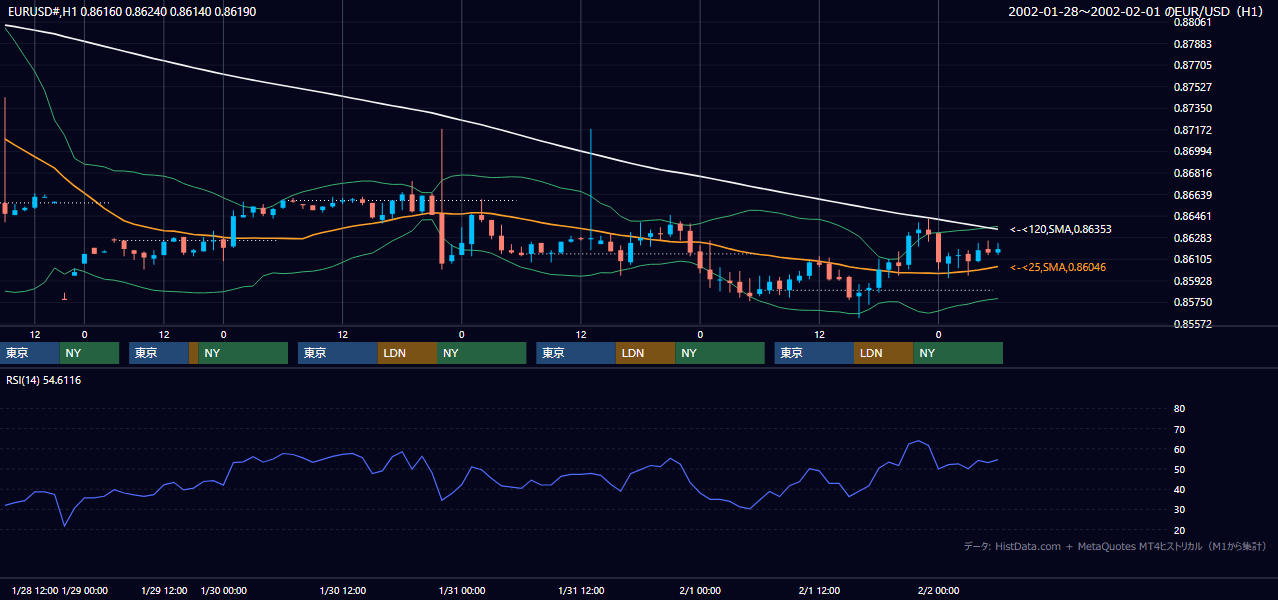Click price axis label 0.86283
Viewport: 1278px width, 600px height.
(x=1192, y=238)
